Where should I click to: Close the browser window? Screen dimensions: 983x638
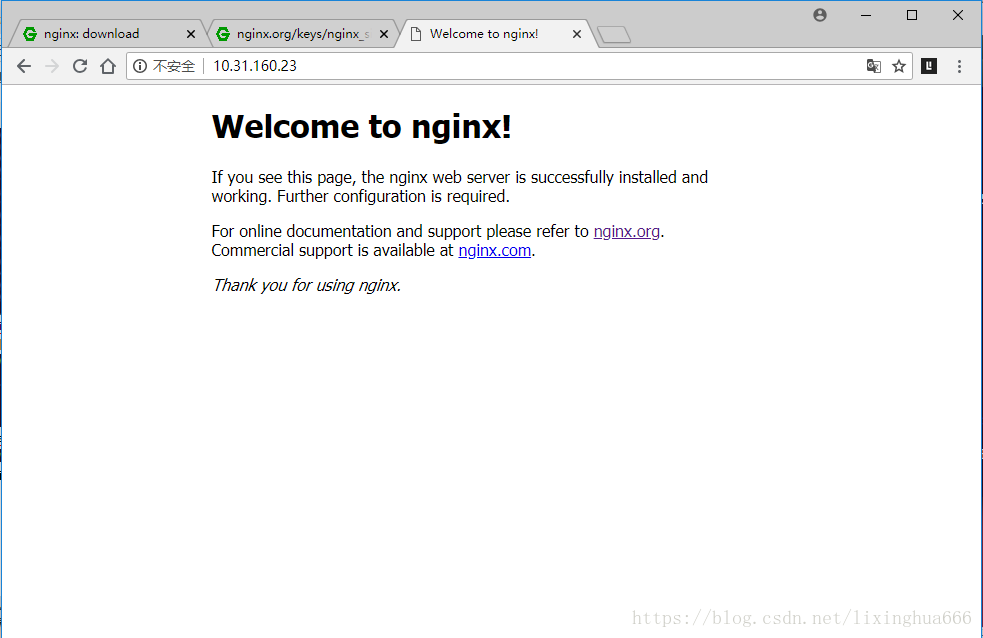point(958,15)
